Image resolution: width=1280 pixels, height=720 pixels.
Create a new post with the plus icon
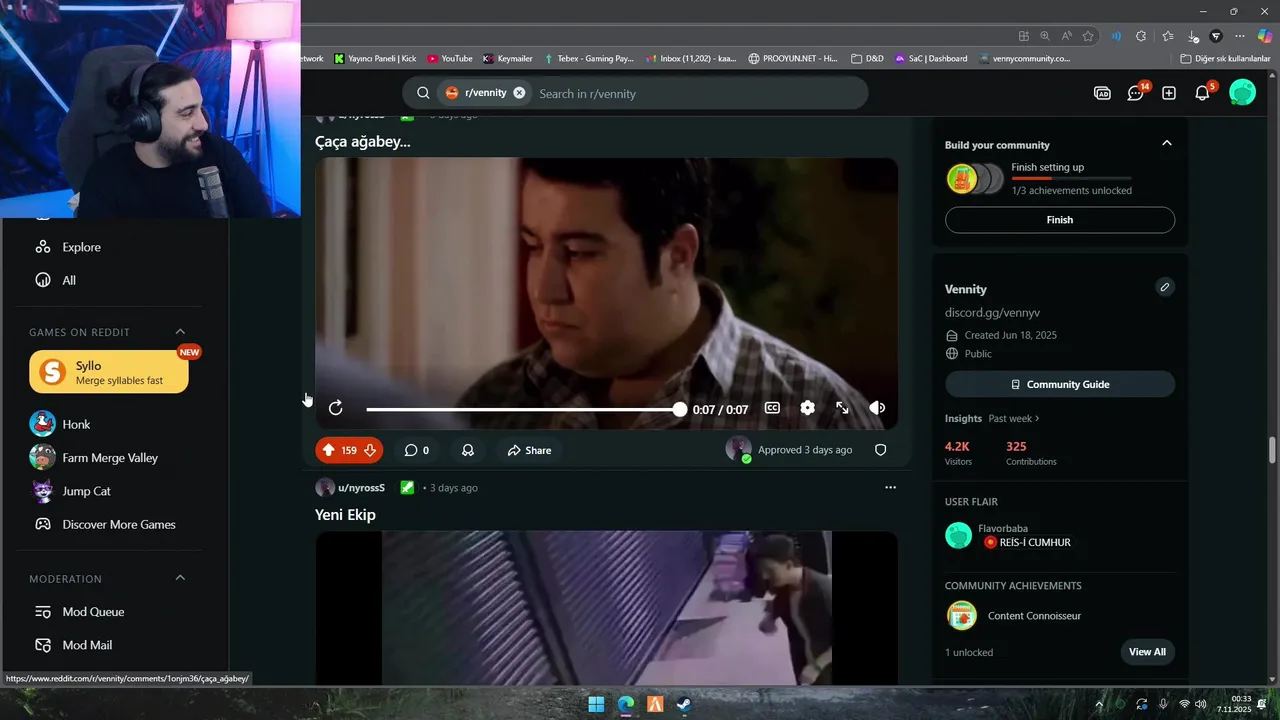tap(1169, 93)
